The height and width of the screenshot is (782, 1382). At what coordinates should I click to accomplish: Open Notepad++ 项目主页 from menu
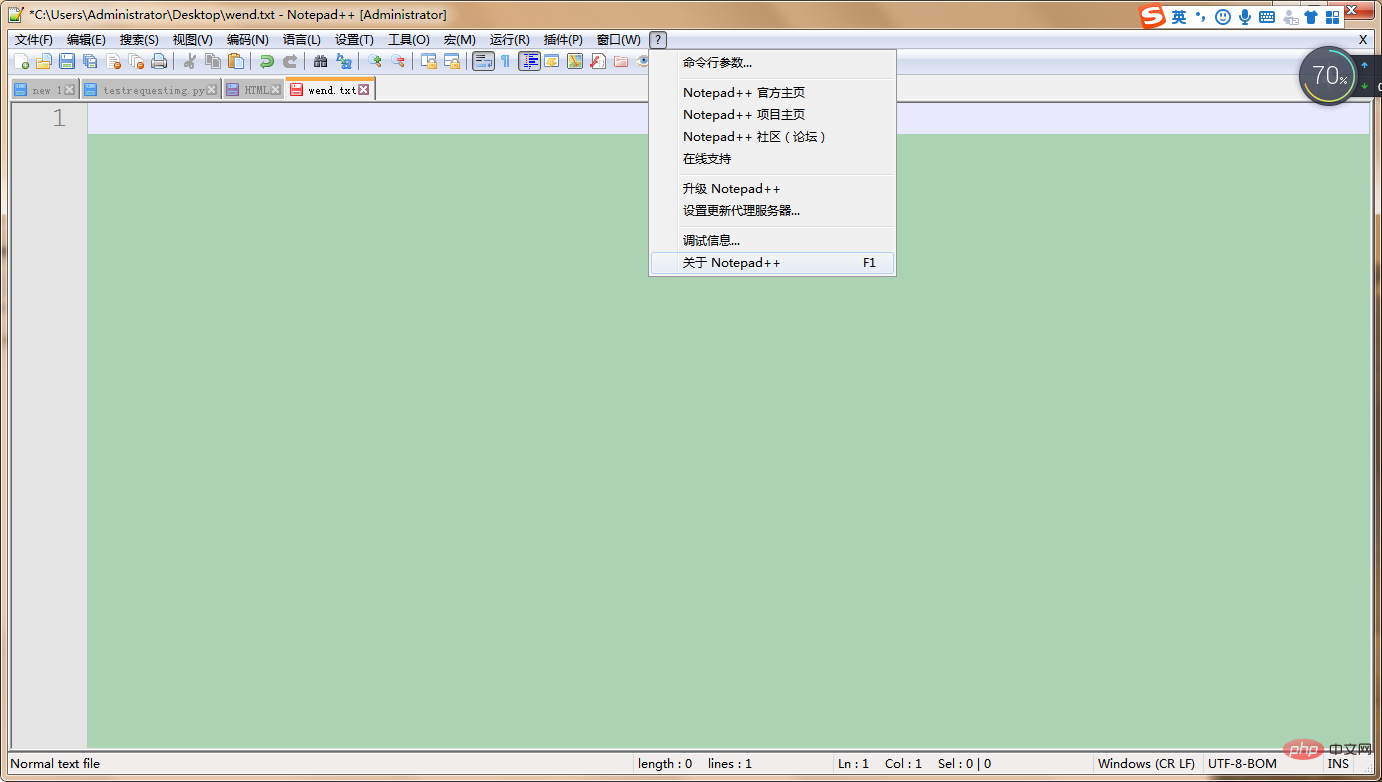[772, 115]
